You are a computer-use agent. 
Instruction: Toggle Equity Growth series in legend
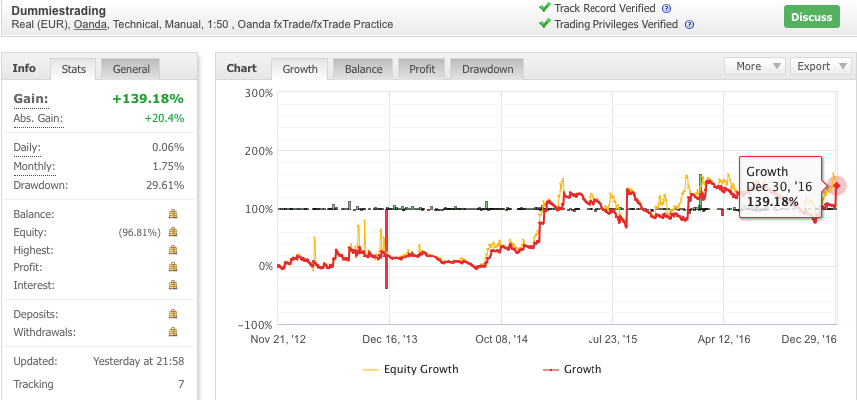[410, 369]
